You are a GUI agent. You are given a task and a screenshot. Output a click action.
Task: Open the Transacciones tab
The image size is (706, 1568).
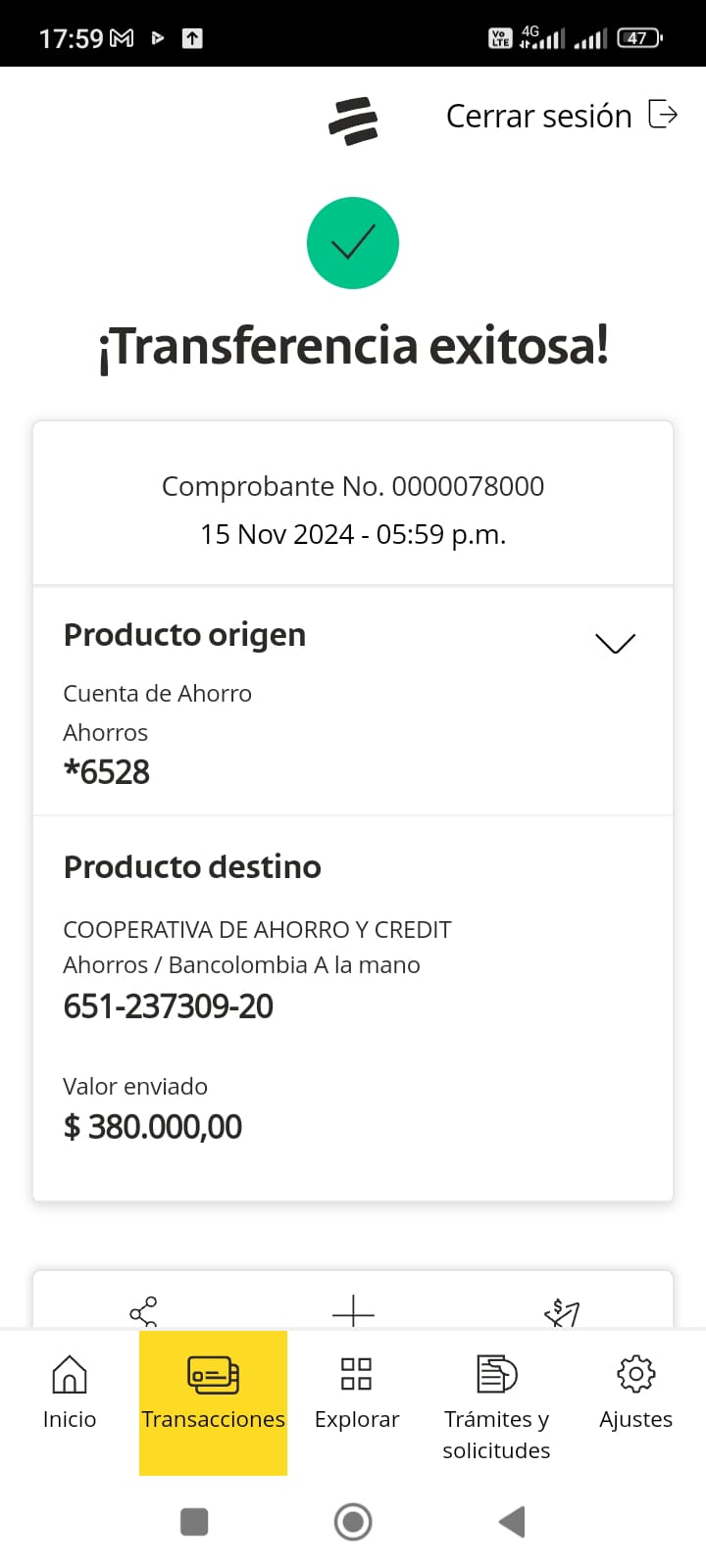click(x=213, y=1394)
